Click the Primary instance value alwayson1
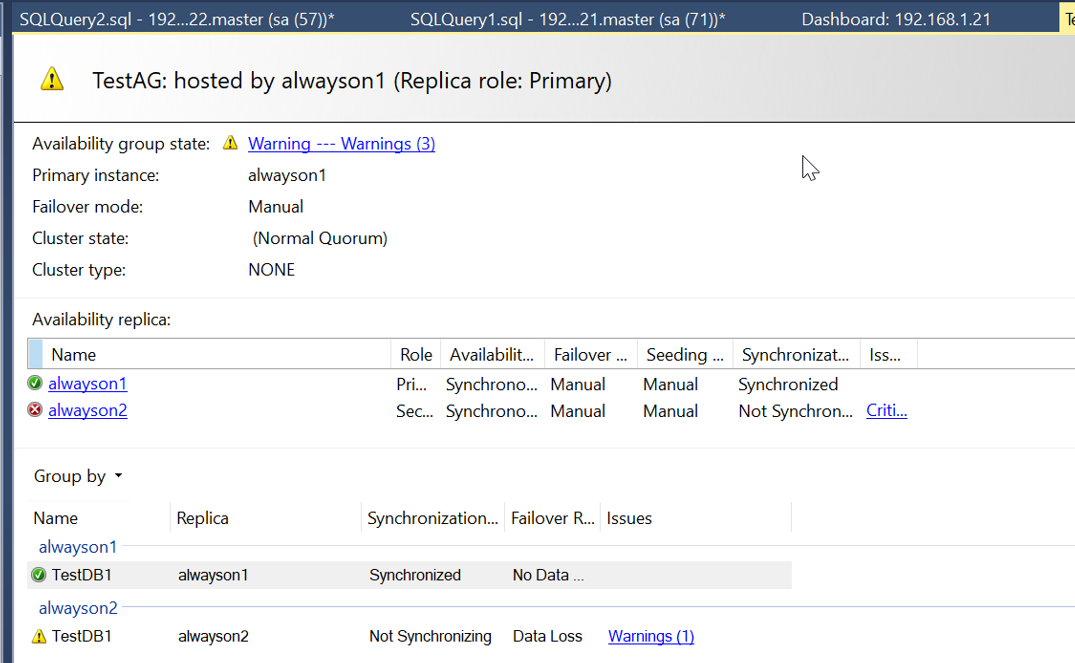 pos(287,176)
